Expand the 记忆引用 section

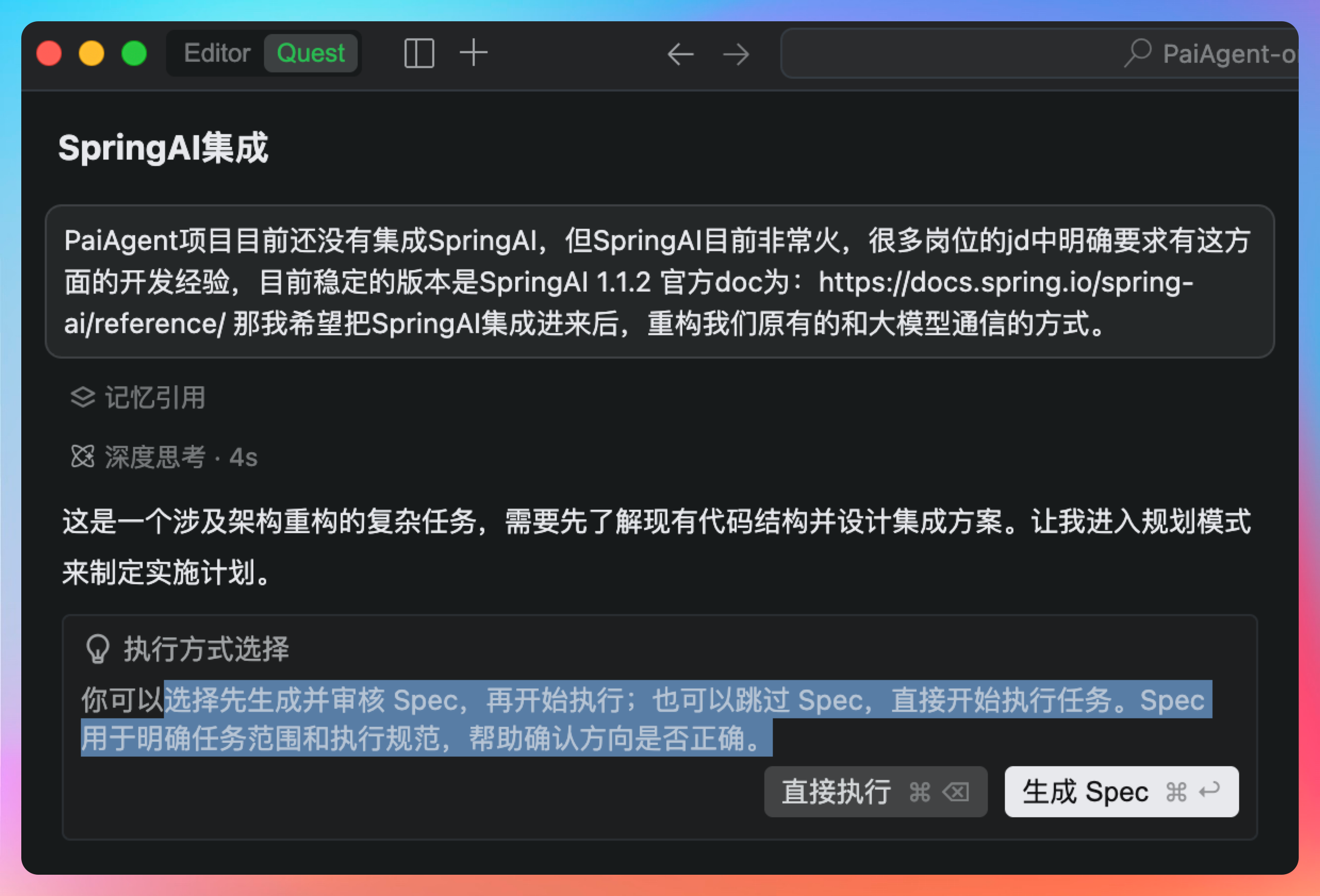(137, 397)
